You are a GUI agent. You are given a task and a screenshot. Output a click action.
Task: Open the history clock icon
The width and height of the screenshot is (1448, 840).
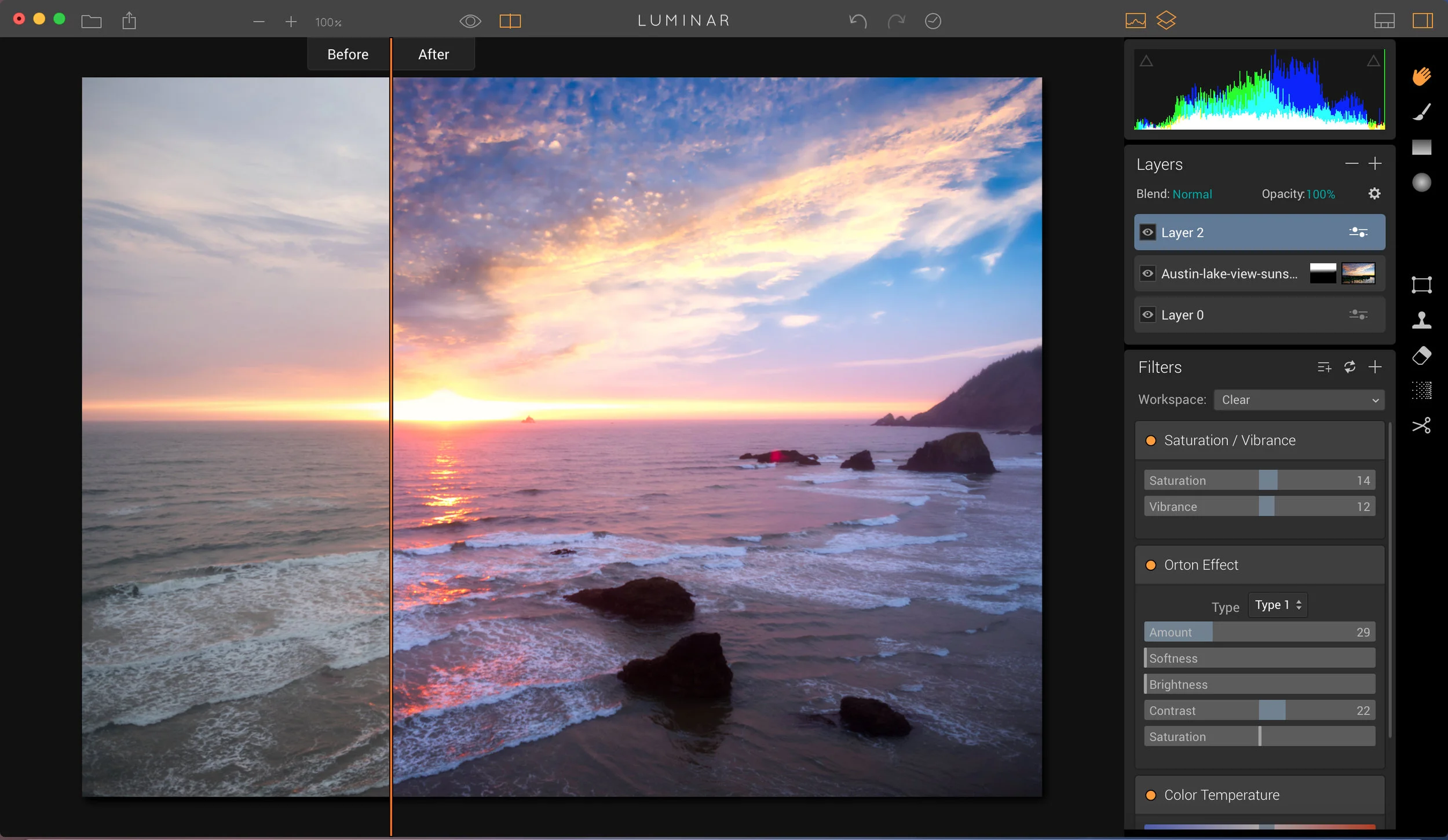(x=933, y=21)
